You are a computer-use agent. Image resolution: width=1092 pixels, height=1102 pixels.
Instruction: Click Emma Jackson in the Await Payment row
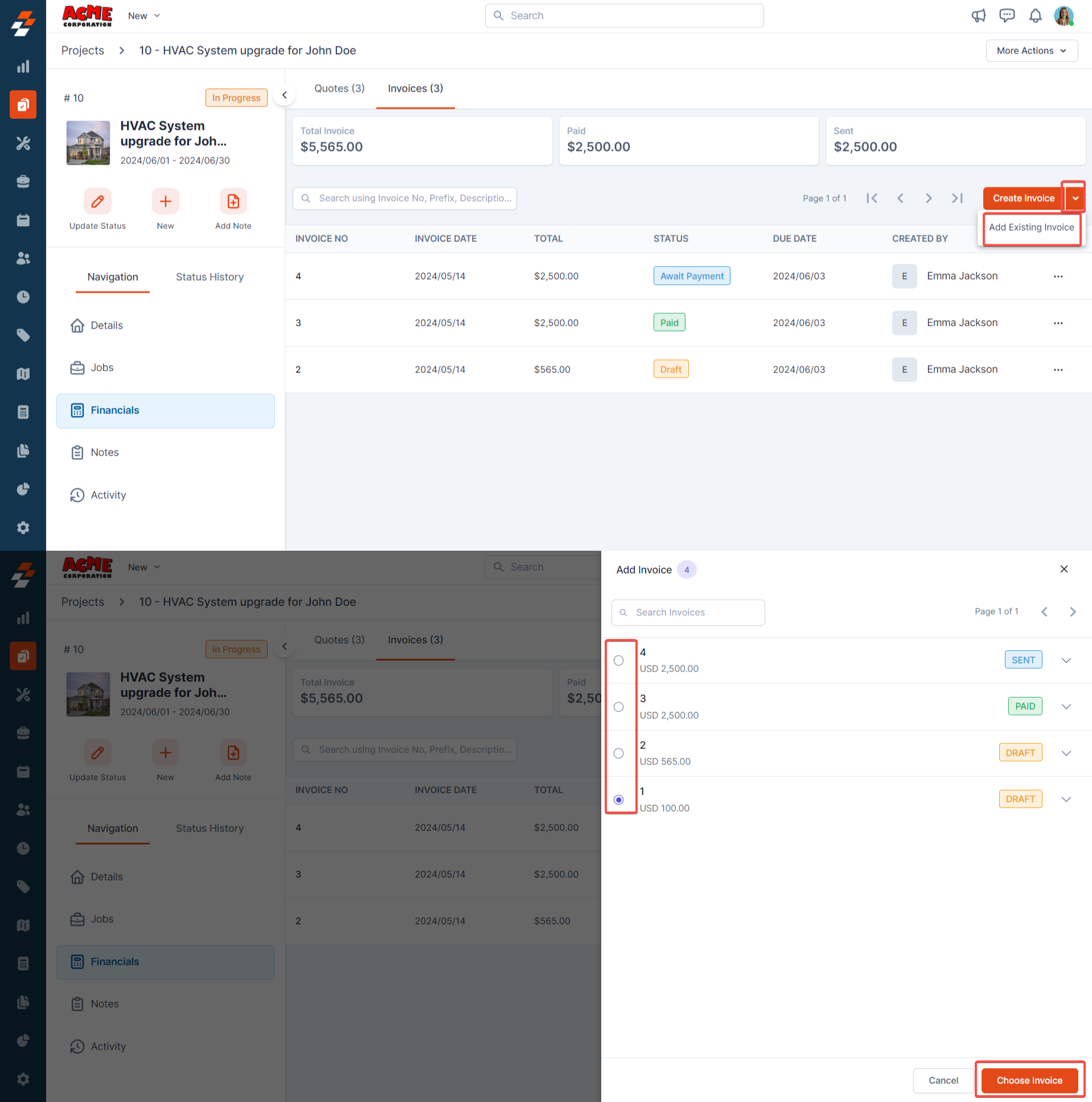(x=962, y=276)
